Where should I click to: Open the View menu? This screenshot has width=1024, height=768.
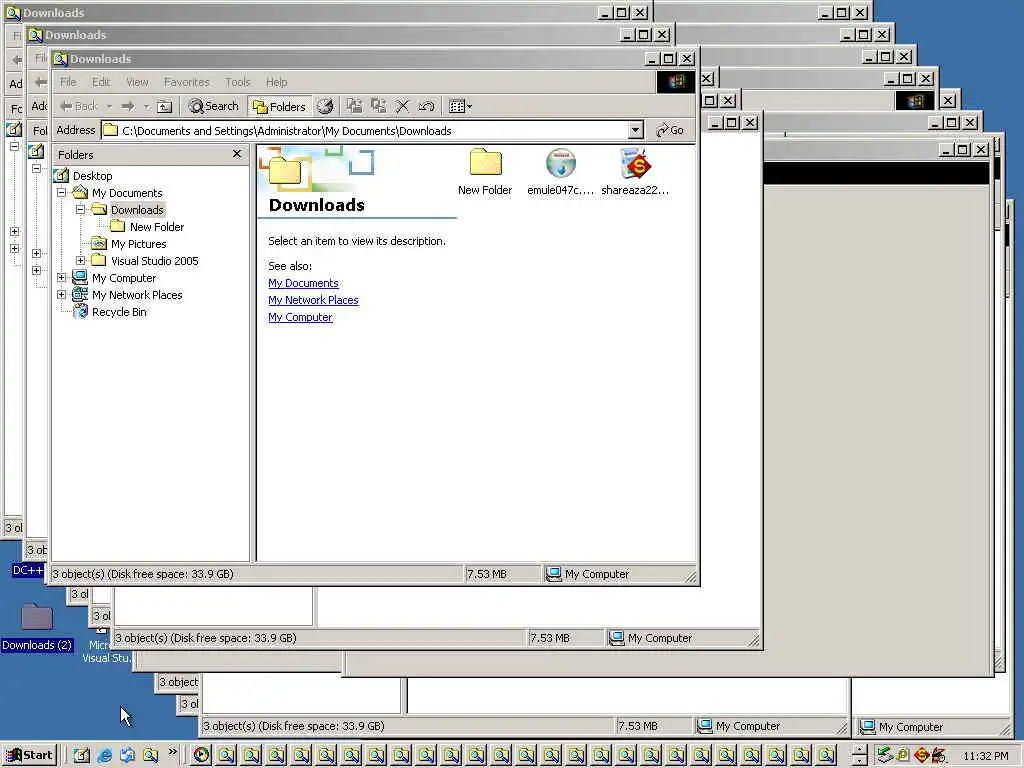(x=137, y=82)
